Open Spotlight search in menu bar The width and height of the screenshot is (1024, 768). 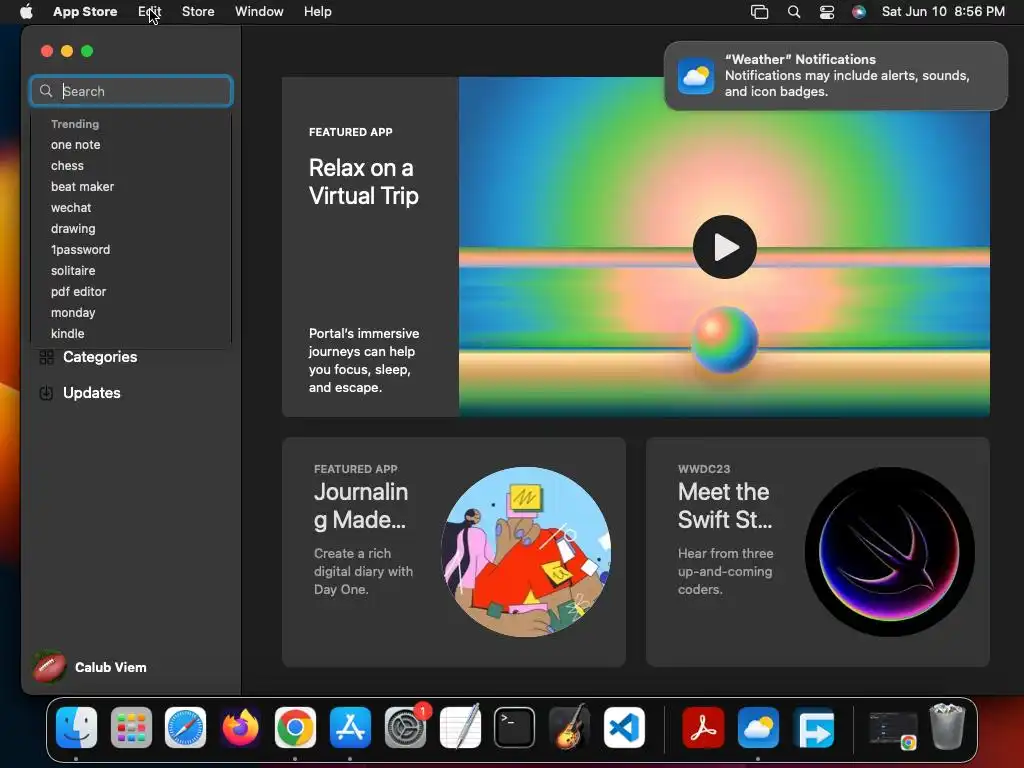click(x=794, y=12)
